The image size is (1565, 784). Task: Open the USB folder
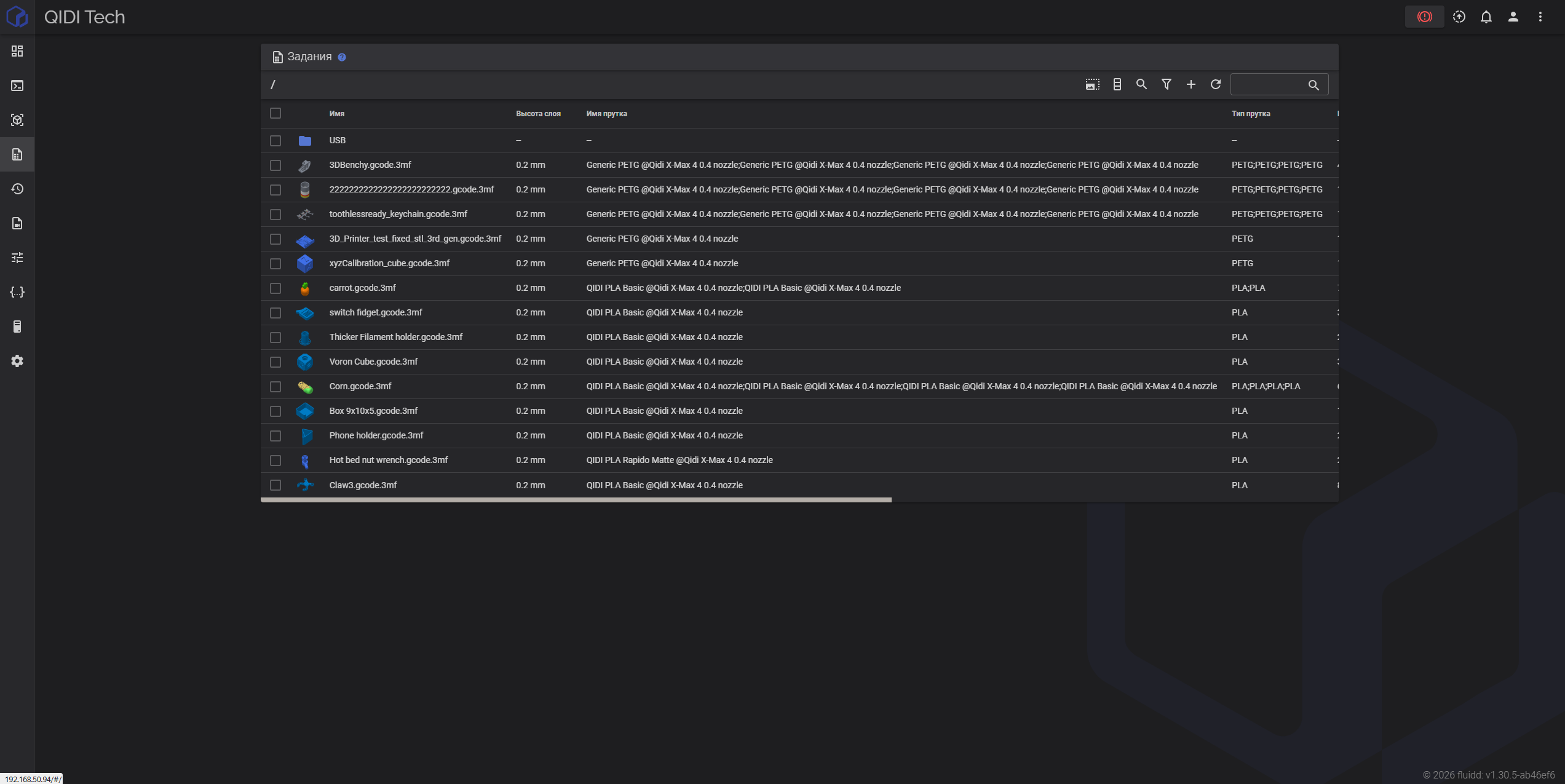point(338,140)
